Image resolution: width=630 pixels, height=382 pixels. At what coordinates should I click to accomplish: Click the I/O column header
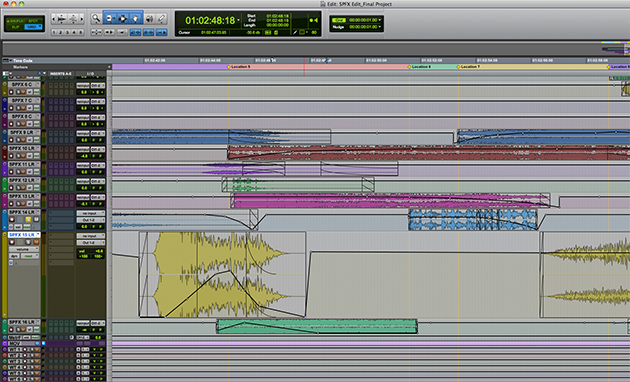click(x=90, y=74)
